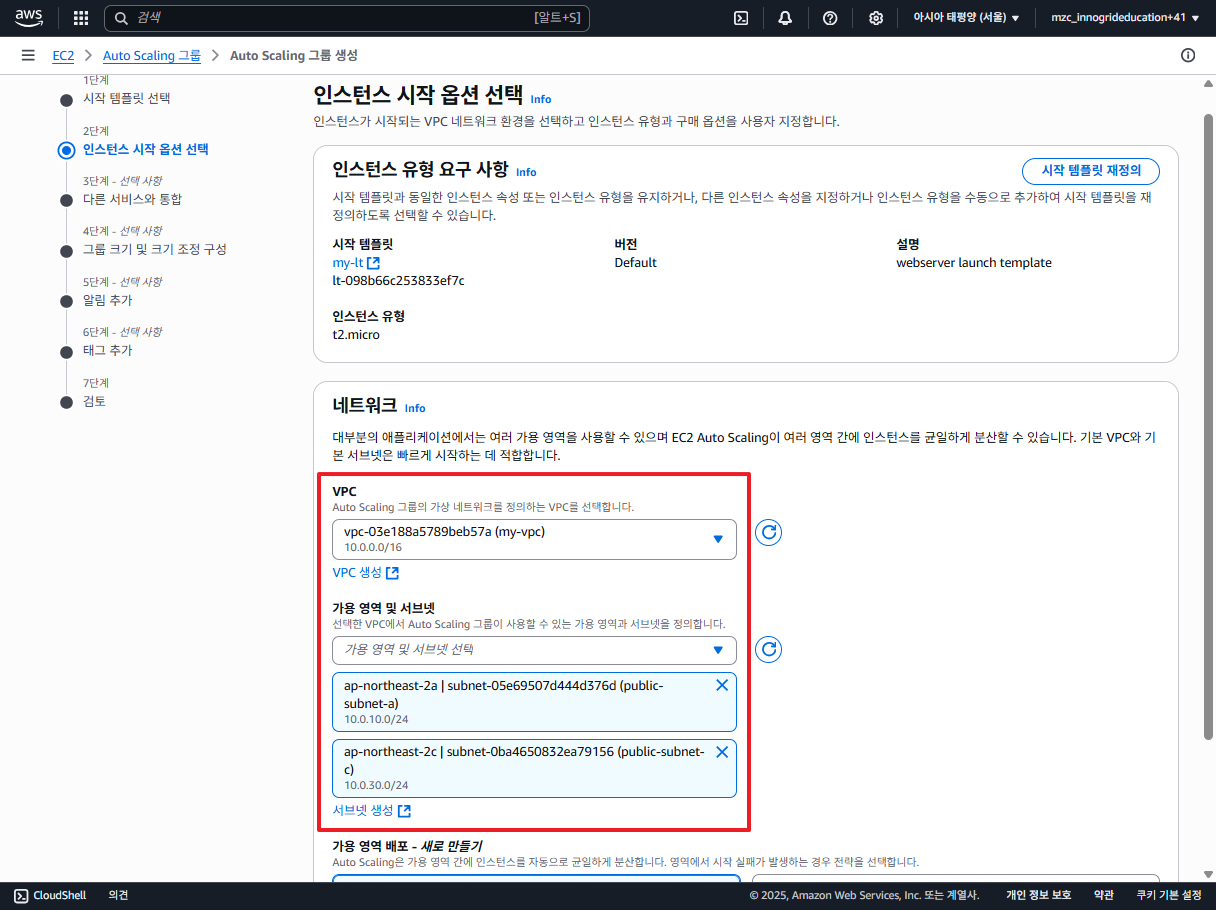Screen dimensions: 1216x910
Task: Open the services grid menu icon
Action: [x=81, y=18]
